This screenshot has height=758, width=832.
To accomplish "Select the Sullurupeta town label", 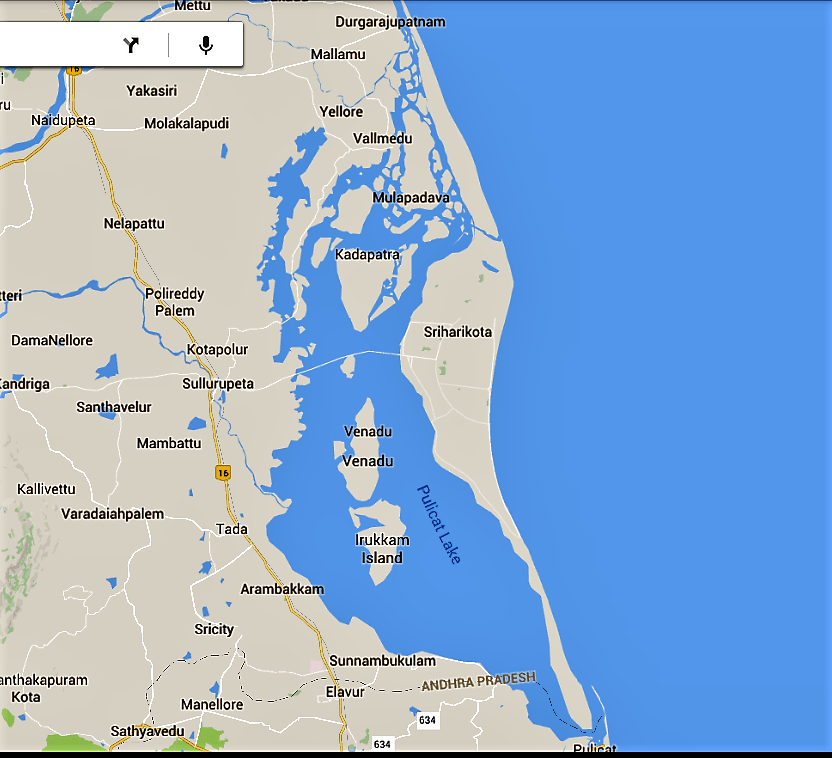I will click(x=218, y=384).
